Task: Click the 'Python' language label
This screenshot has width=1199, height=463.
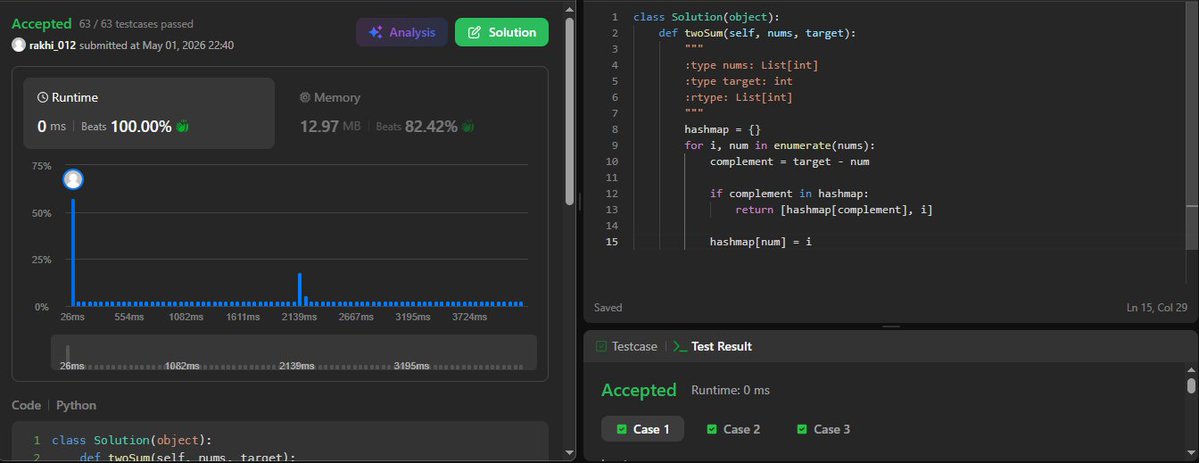Action: [76, 405]
